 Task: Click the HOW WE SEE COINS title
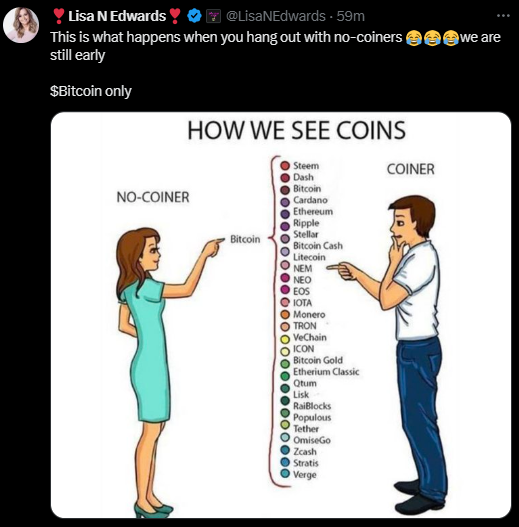[296, 130]
